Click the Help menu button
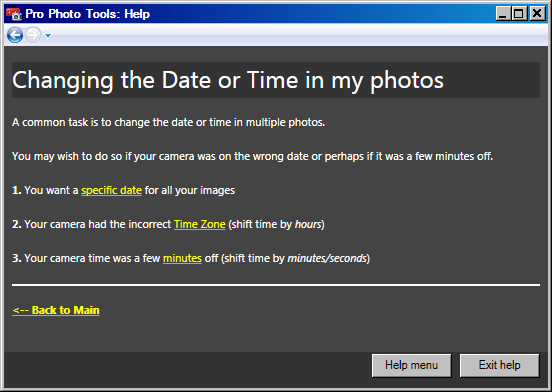Viewport: 552px width, 392px height. [x=411, y=365]
